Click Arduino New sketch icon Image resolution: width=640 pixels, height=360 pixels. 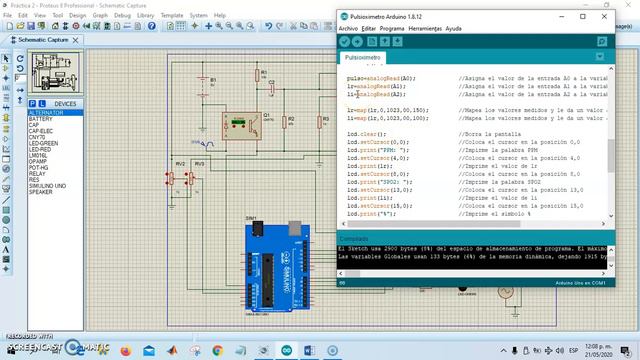(x=372, y=42)
